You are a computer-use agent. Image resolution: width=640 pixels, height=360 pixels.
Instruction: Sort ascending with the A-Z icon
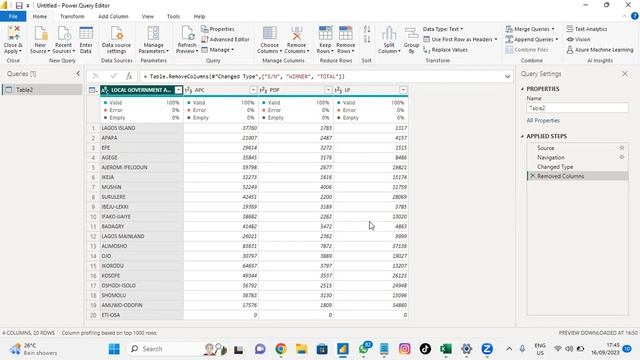(367, 29)
